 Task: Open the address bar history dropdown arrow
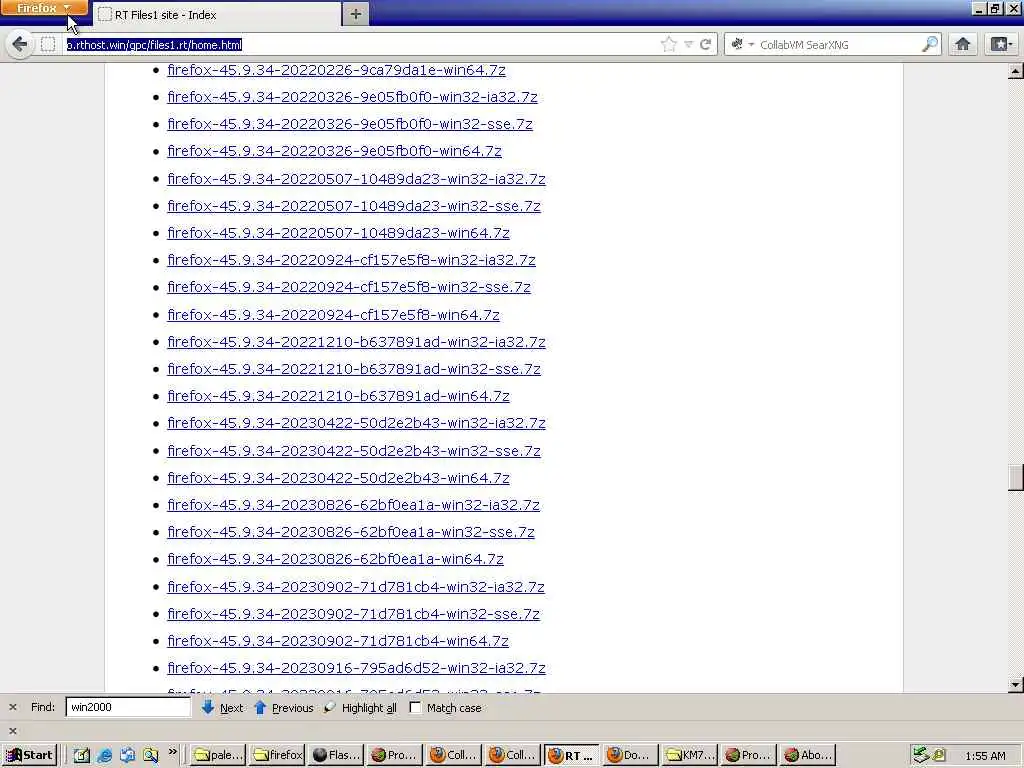(688, 44)
